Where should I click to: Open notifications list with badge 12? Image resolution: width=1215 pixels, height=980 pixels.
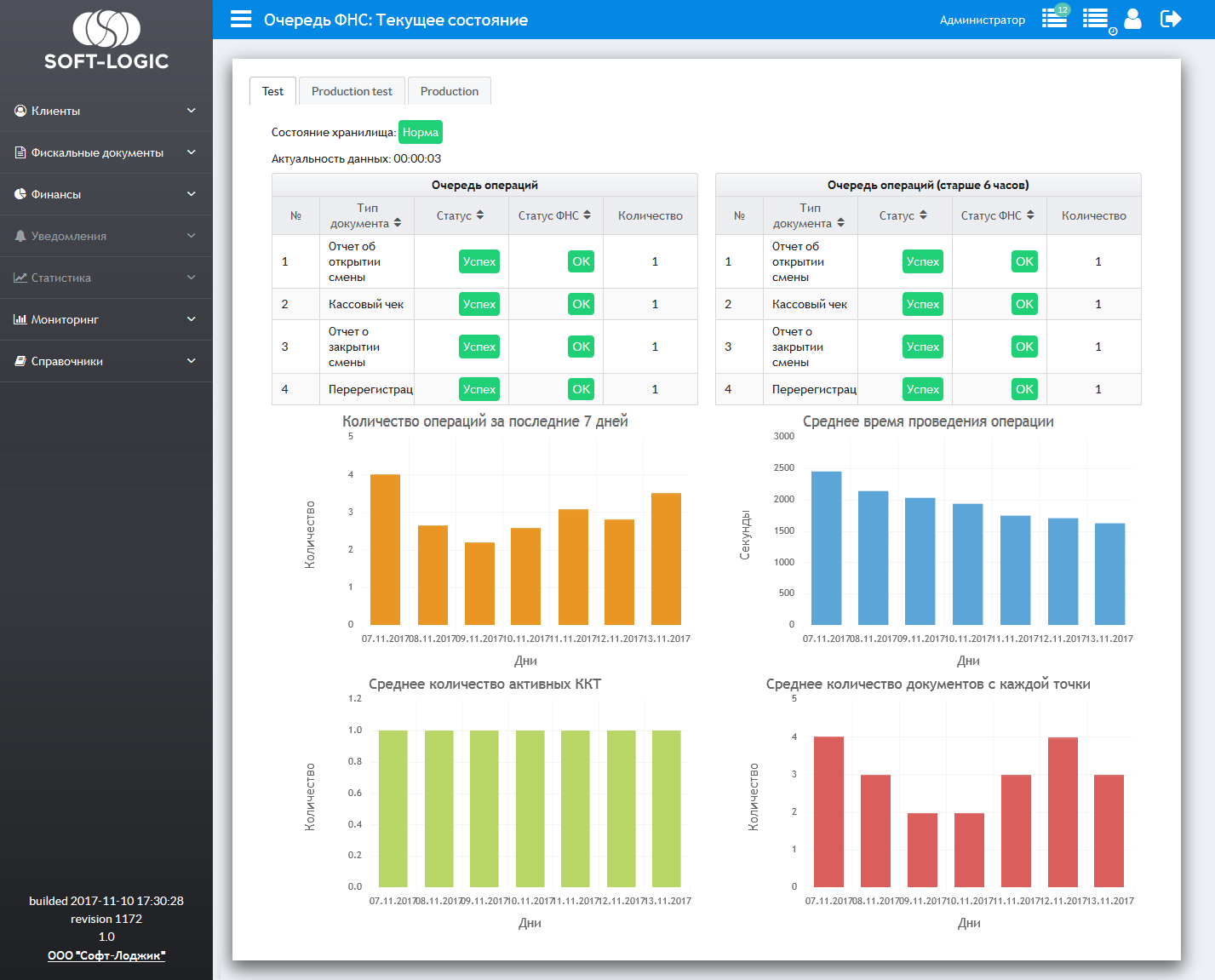pos(1055,17)
